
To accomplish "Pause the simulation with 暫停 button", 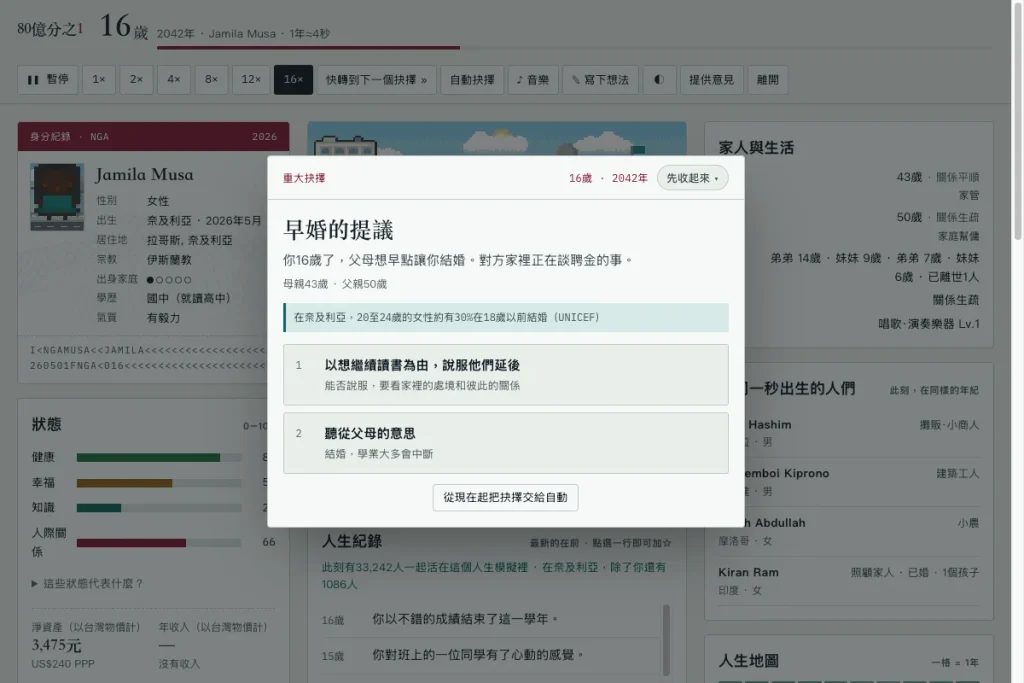I will [48, 80].
